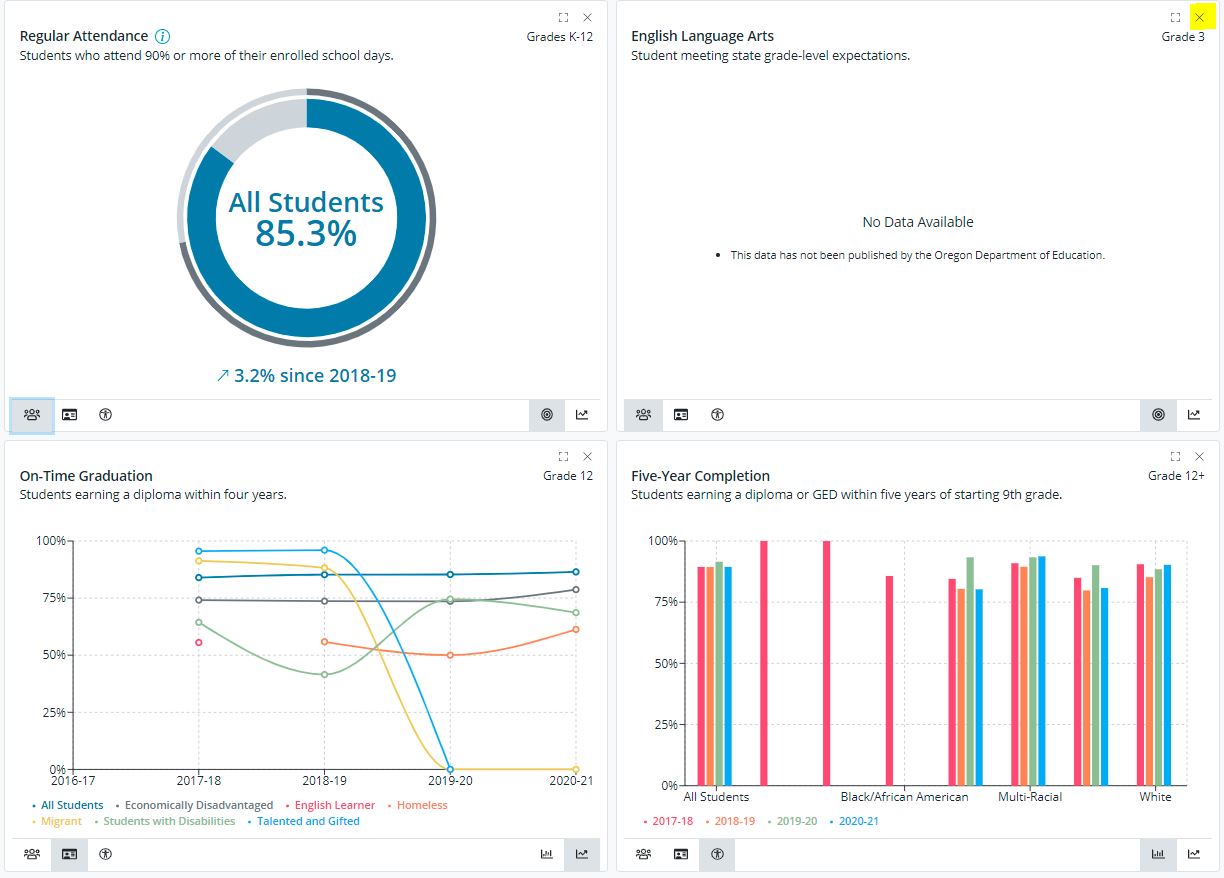Close the English Language Arts panel
The width and height of the screenshot is (1224, 878).
coord(1199,17)
